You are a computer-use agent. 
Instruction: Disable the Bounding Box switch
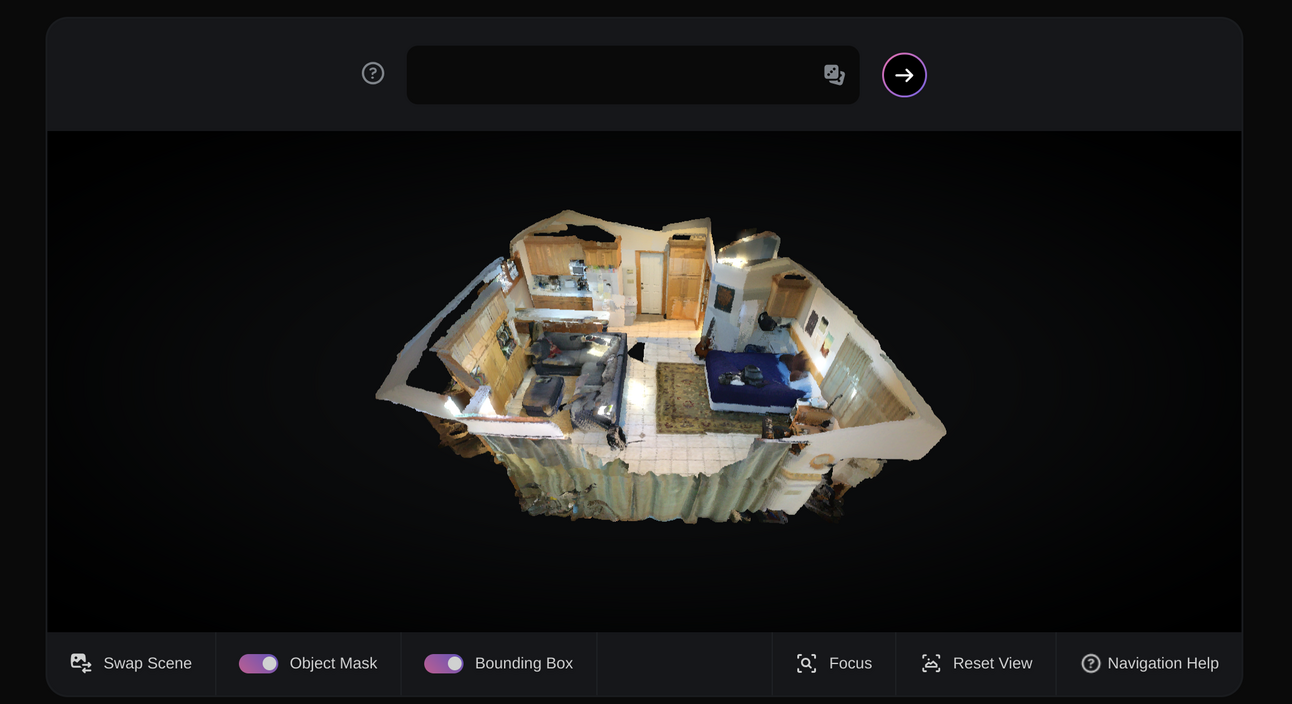coord(443,663)
